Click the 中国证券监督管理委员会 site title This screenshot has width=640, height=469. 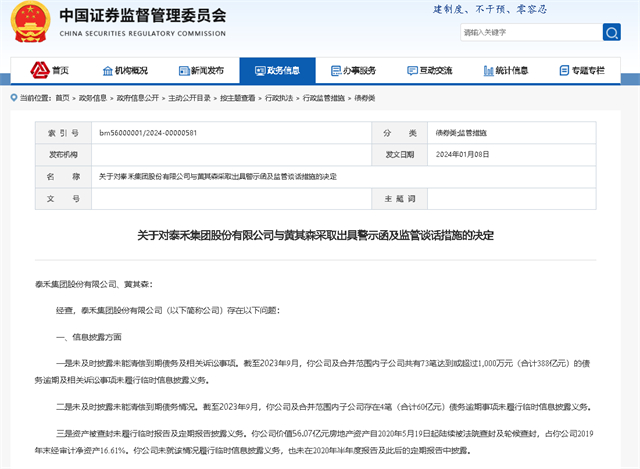click(x=142, y=16)
